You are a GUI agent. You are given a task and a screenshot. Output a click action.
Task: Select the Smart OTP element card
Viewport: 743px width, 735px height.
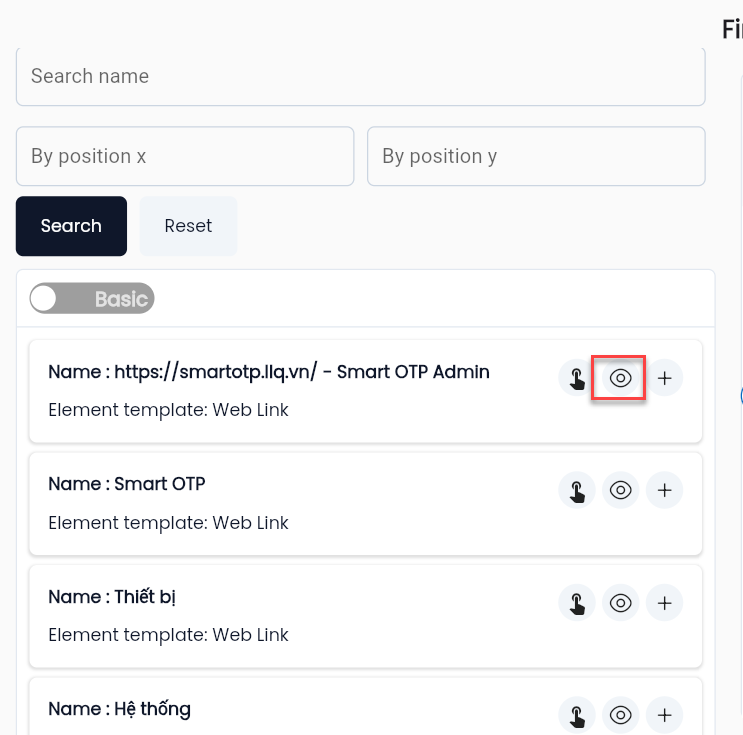tap(365, 504)
